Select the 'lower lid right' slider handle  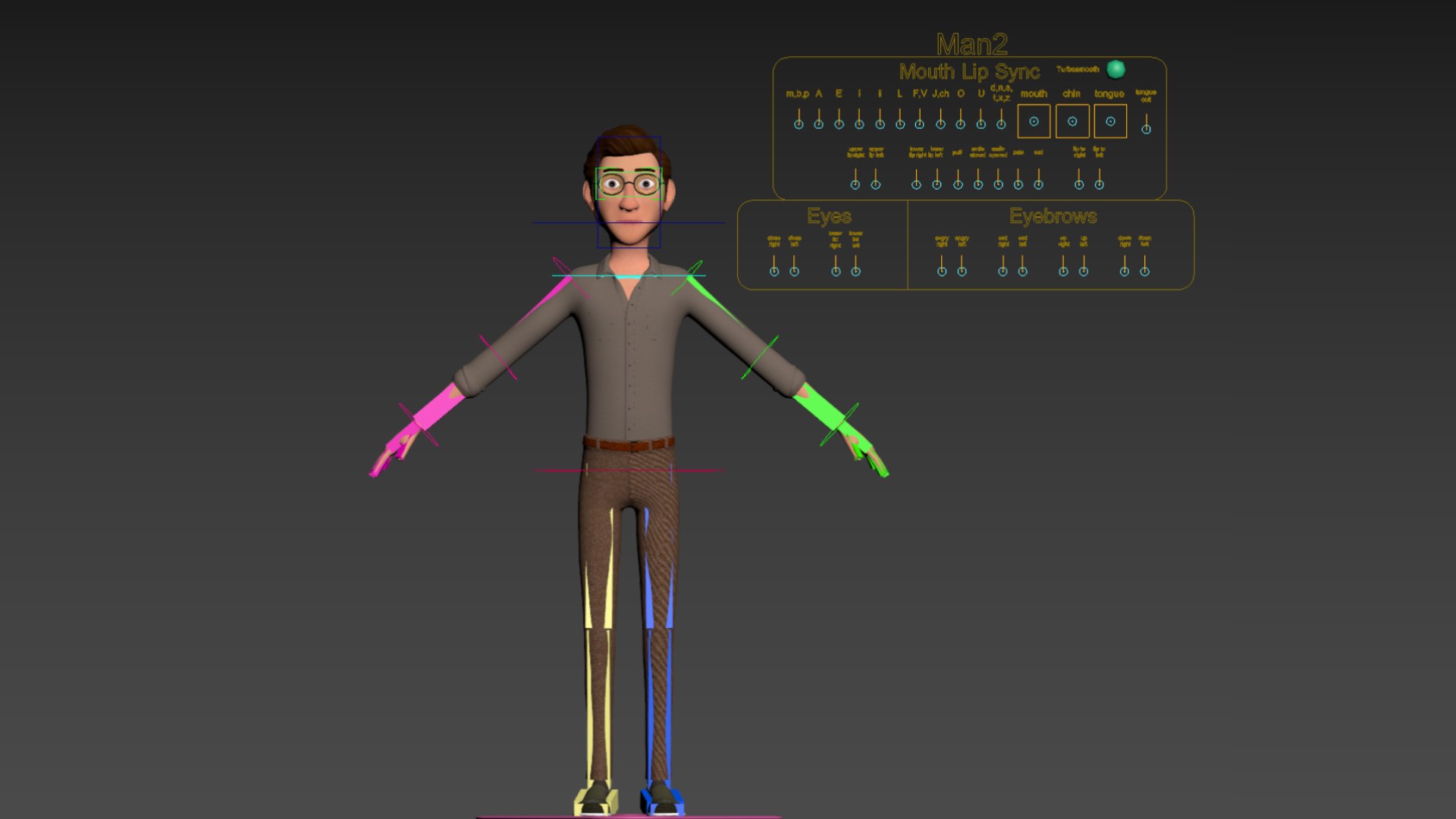click(x=836, y=271)
